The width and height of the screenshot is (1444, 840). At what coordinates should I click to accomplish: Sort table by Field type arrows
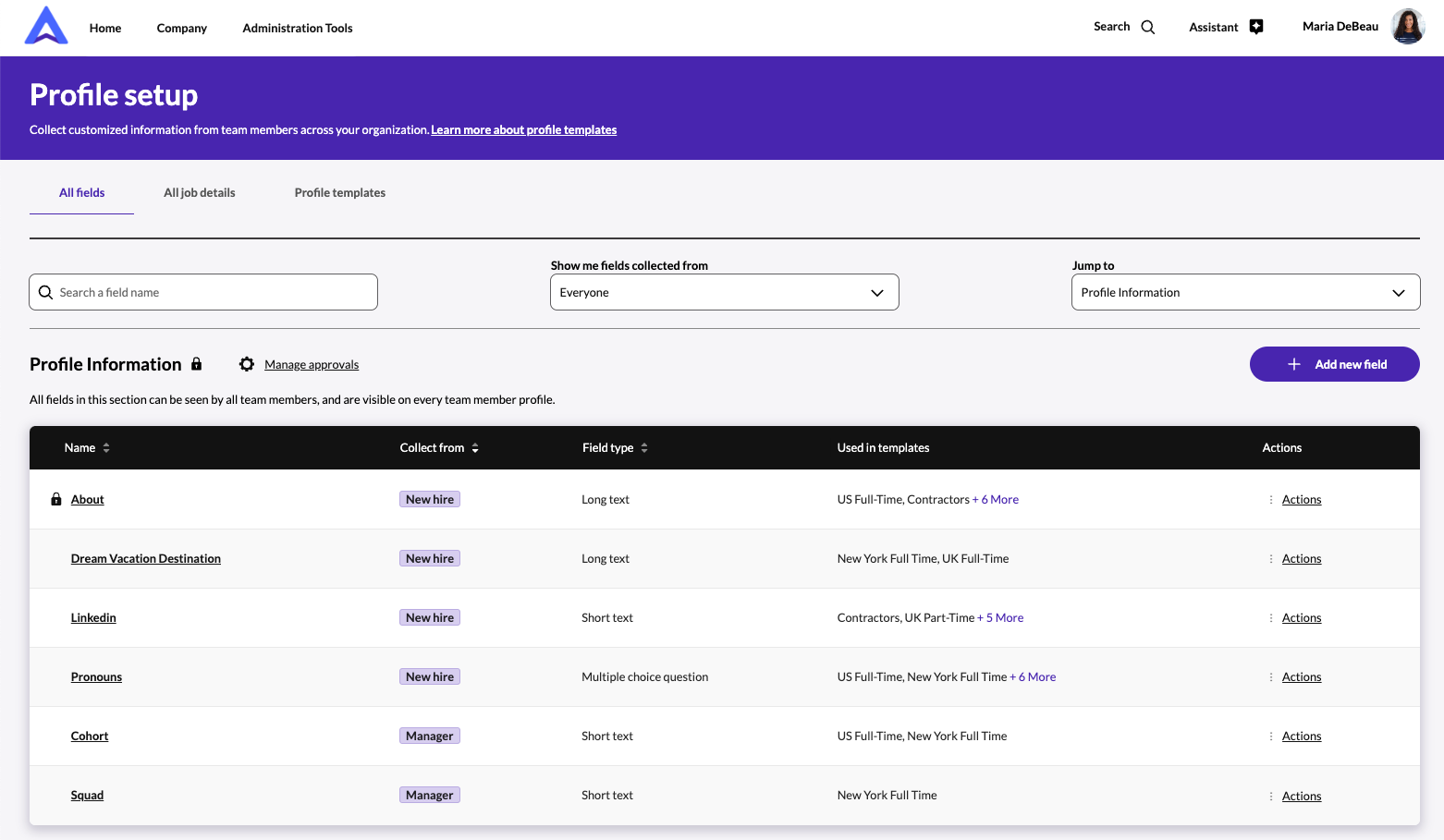644,447
